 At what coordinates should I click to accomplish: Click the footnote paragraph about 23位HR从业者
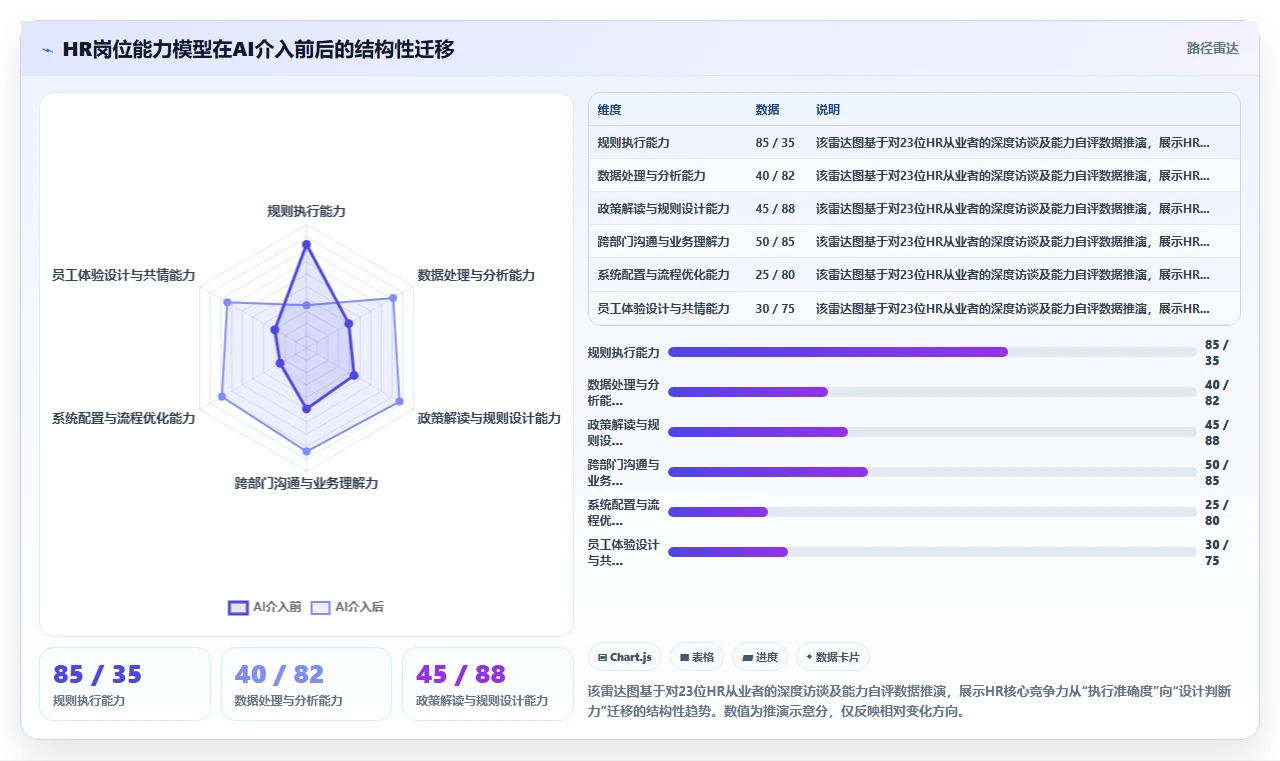pyautogui.click(x=909, y=701)
